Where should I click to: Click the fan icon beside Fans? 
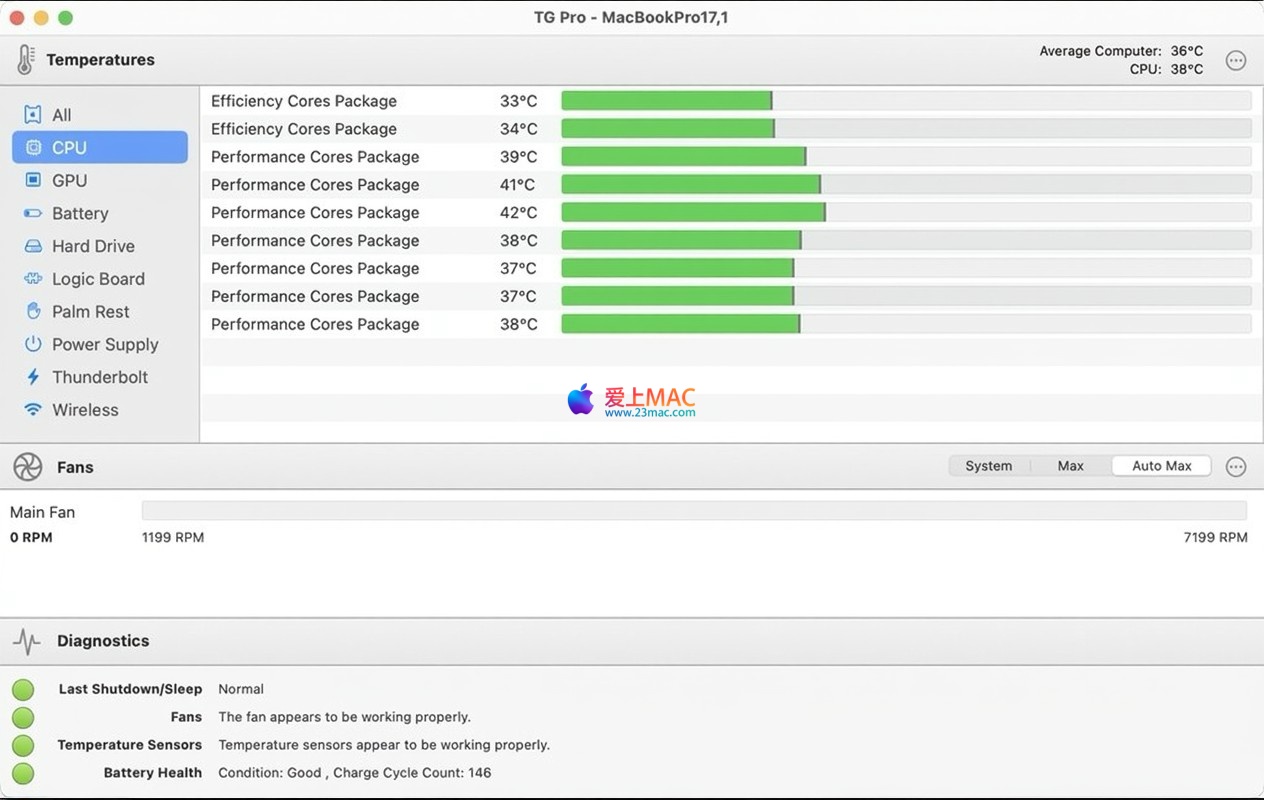27,467
